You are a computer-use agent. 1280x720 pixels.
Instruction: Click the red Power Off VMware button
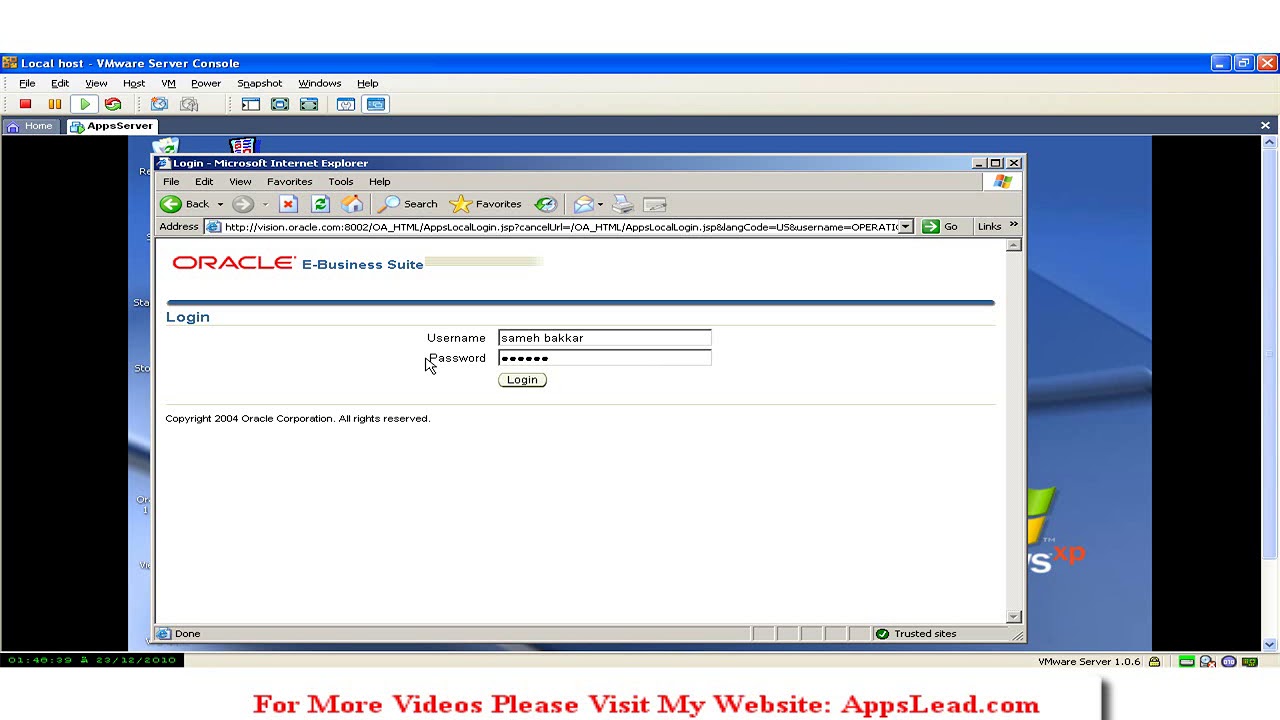pos(25,104)
